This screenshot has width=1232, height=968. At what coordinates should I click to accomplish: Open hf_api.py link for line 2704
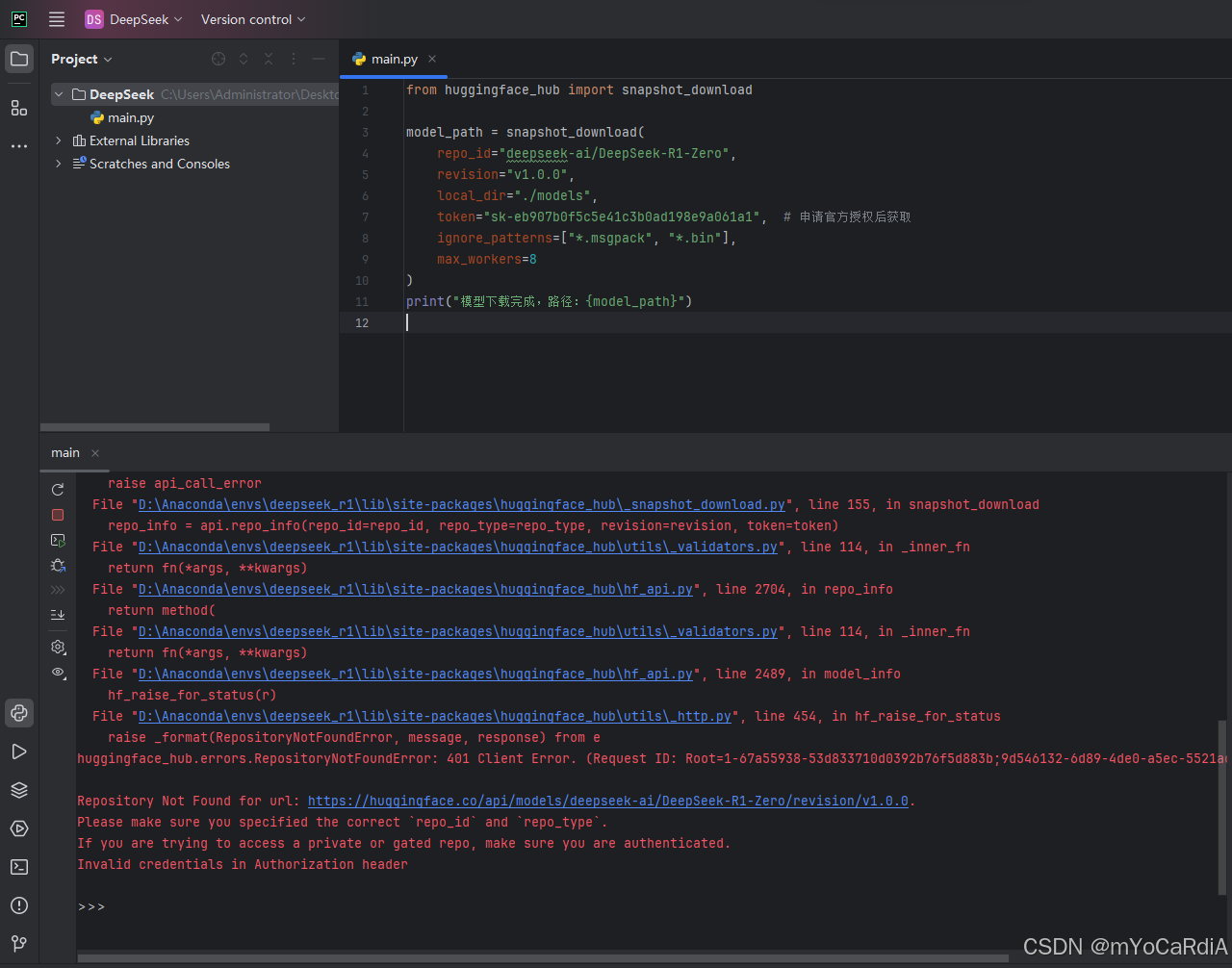(x=416, y=589)
